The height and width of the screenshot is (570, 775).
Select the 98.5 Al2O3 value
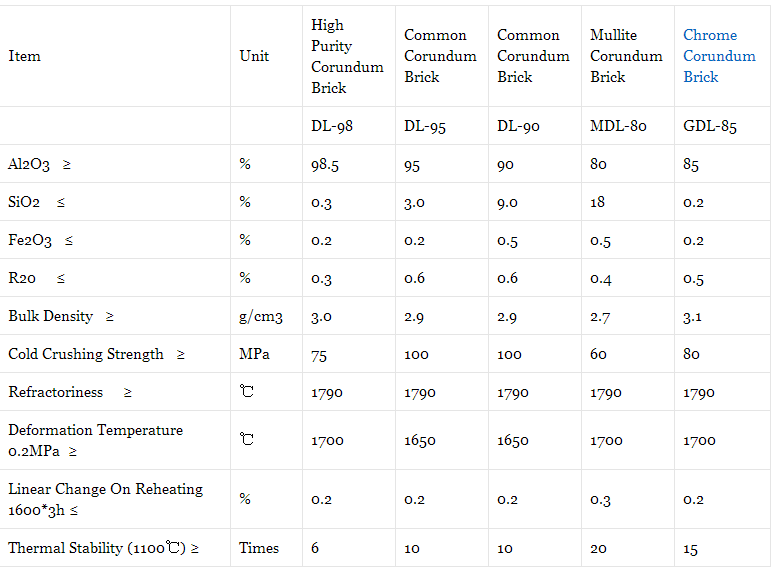325,164
